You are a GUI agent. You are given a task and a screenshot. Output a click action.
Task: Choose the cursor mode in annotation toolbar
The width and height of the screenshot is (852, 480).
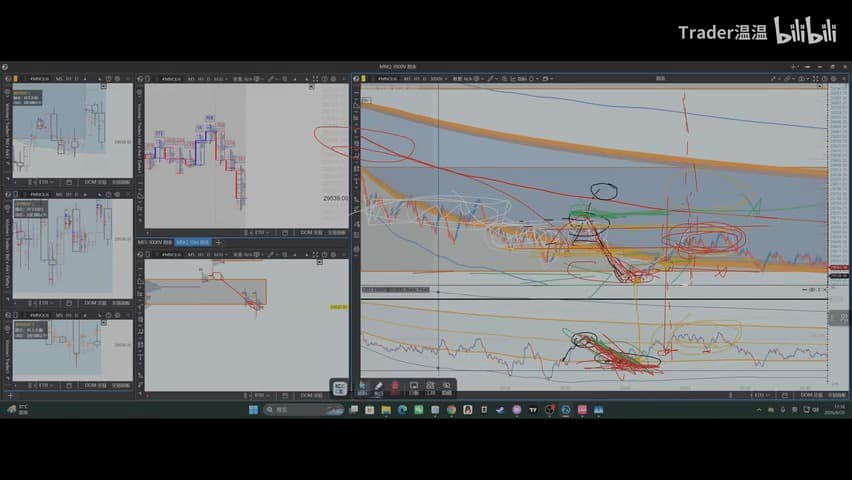coord(362,388)
